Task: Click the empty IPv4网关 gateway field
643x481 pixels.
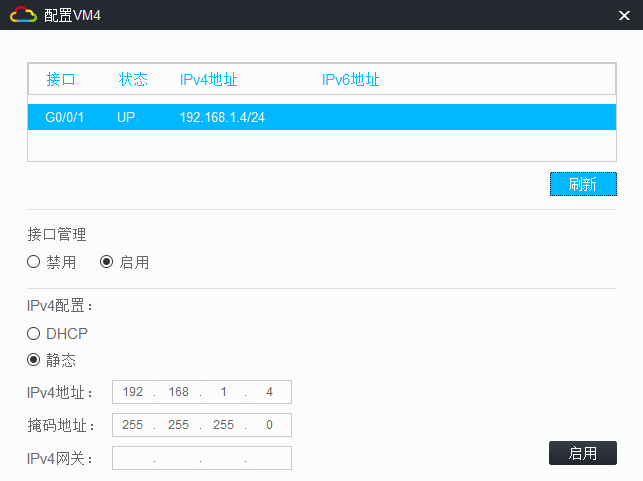Action: pos(202,458)
